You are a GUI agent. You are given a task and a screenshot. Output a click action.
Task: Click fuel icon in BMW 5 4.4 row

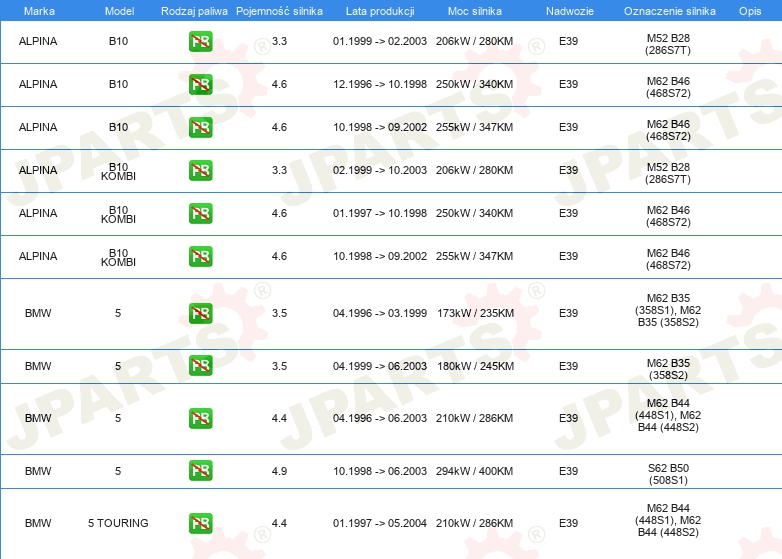[200, 418]
